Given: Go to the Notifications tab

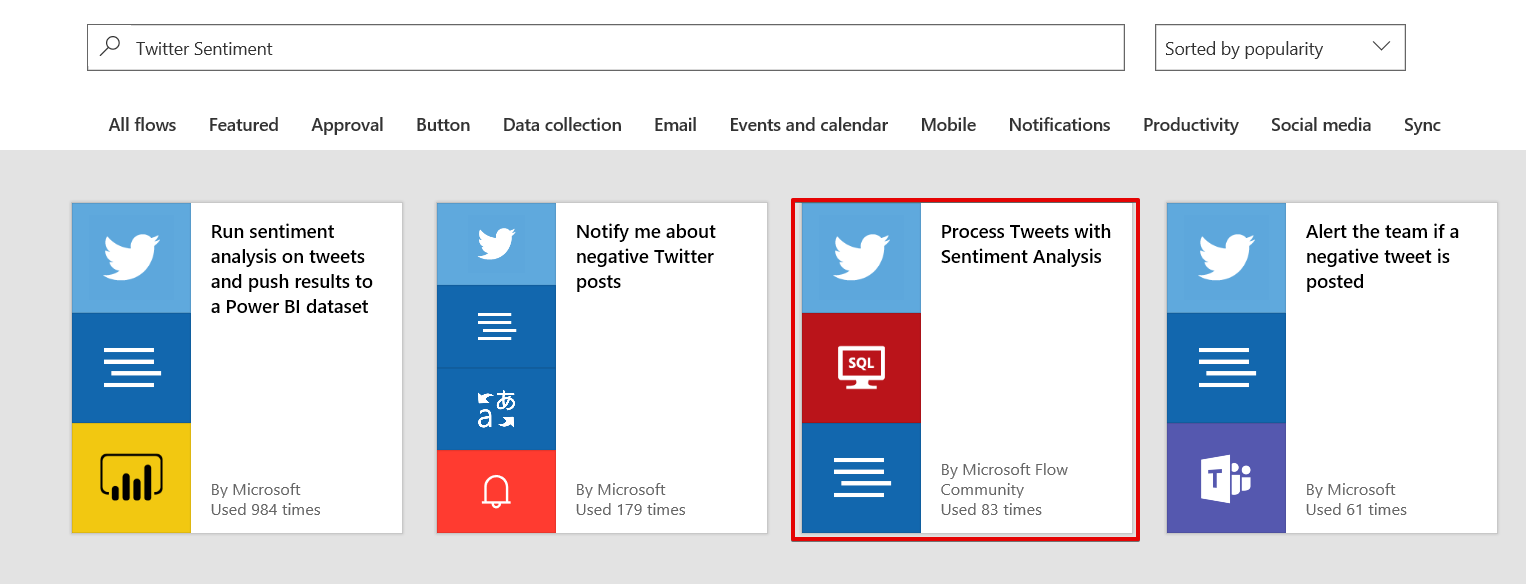Looking at the screenshot, I should [1059, 125].
